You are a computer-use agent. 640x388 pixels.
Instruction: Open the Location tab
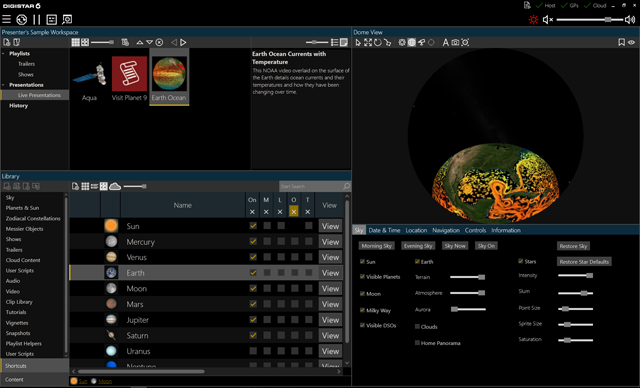coord(416,230)
